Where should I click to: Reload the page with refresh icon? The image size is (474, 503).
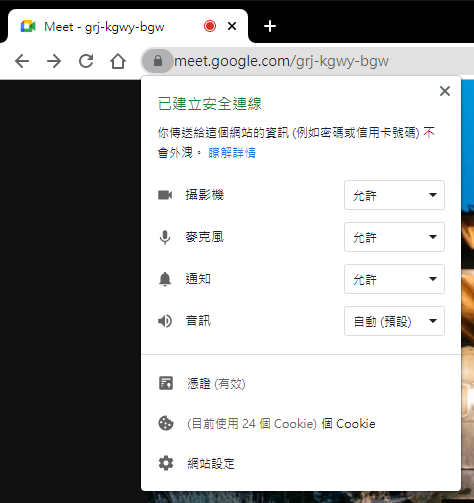[x=86, y=61]
